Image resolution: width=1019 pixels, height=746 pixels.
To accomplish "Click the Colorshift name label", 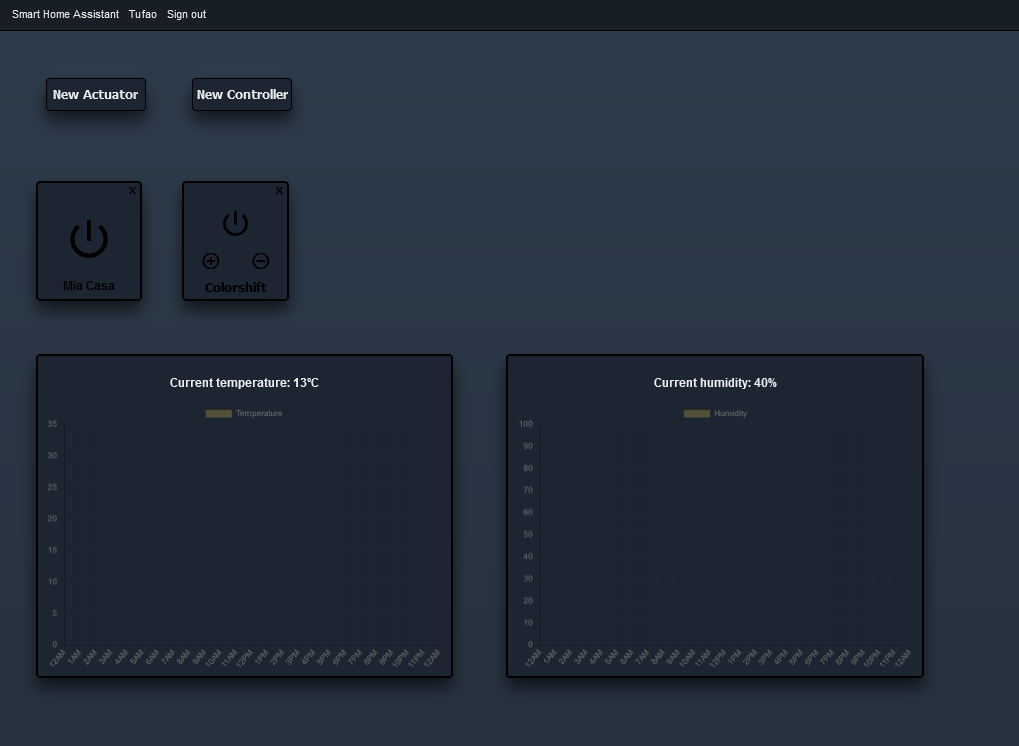I will (x=235, y=288).
